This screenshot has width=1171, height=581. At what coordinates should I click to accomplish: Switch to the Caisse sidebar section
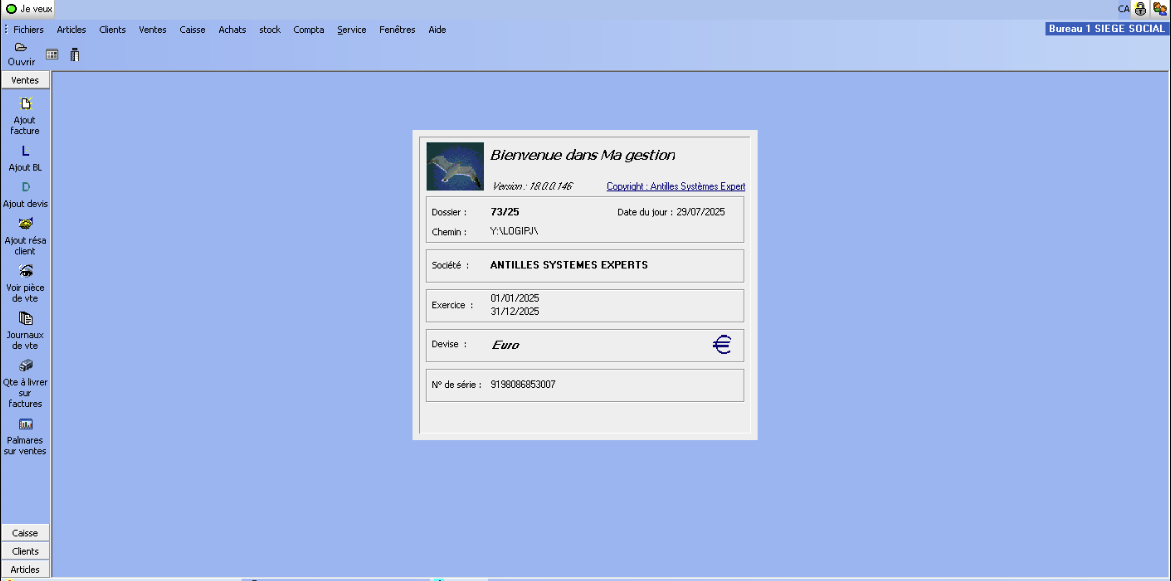click(x=25, y=532)
